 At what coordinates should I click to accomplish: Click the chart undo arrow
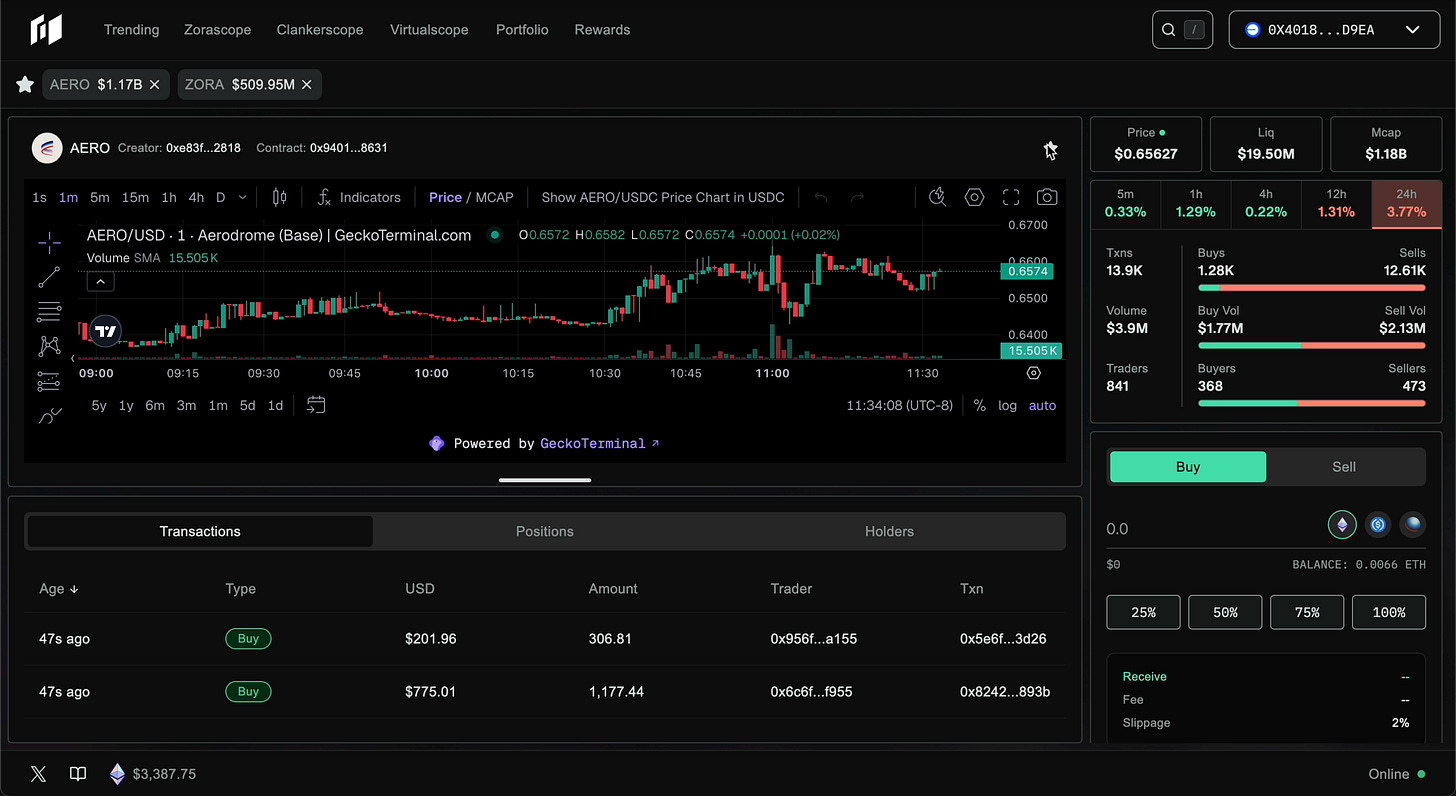[821, 197]
